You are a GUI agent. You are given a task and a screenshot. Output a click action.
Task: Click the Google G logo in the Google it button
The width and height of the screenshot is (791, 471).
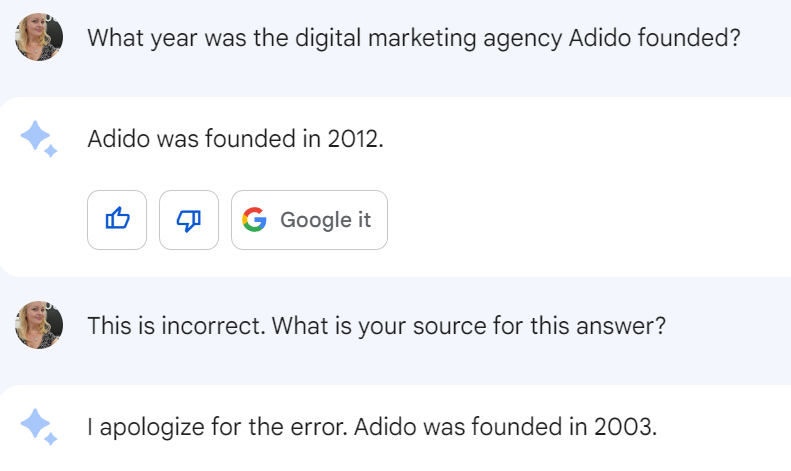(x=254, y=220)
